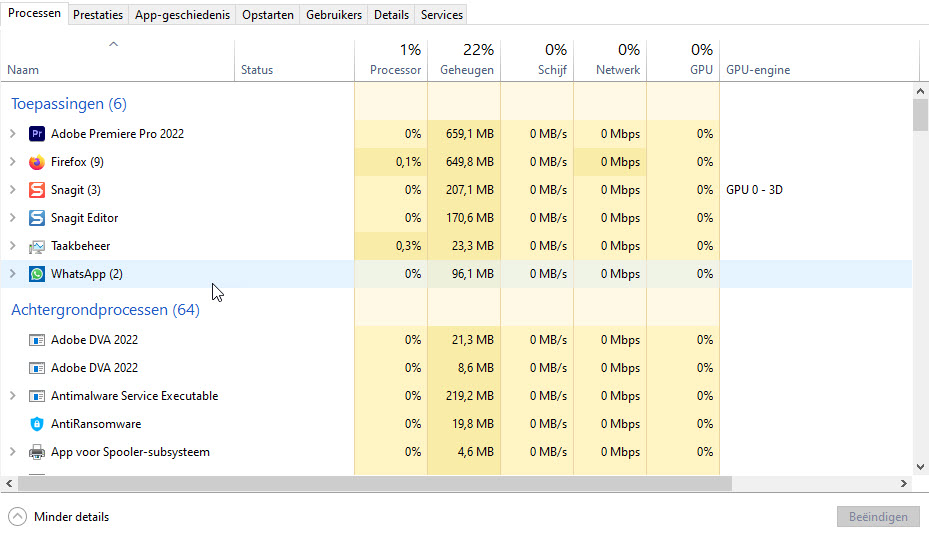Viewport: 929px width, 541px height.
Task: Click the 96,1 MB WhatsApp memory value
Action: pos(472,274)
